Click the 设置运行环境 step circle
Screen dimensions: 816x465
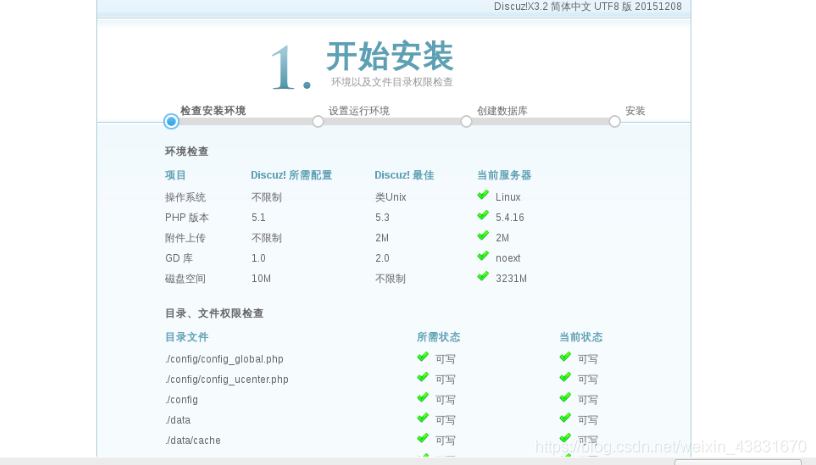318,121
